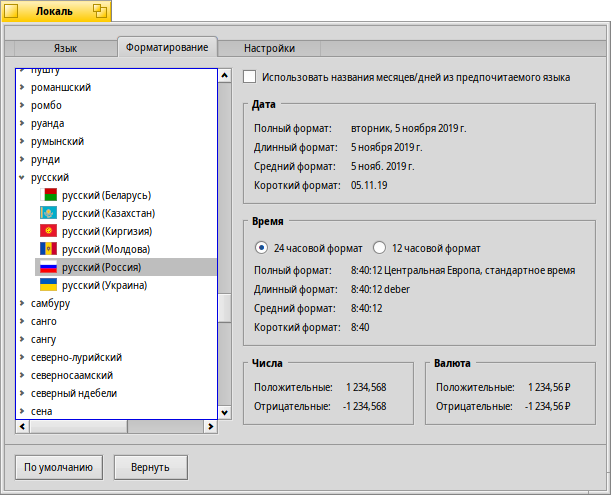
Task: Open the Настройки tab
Action: click(x=269, y=48)
